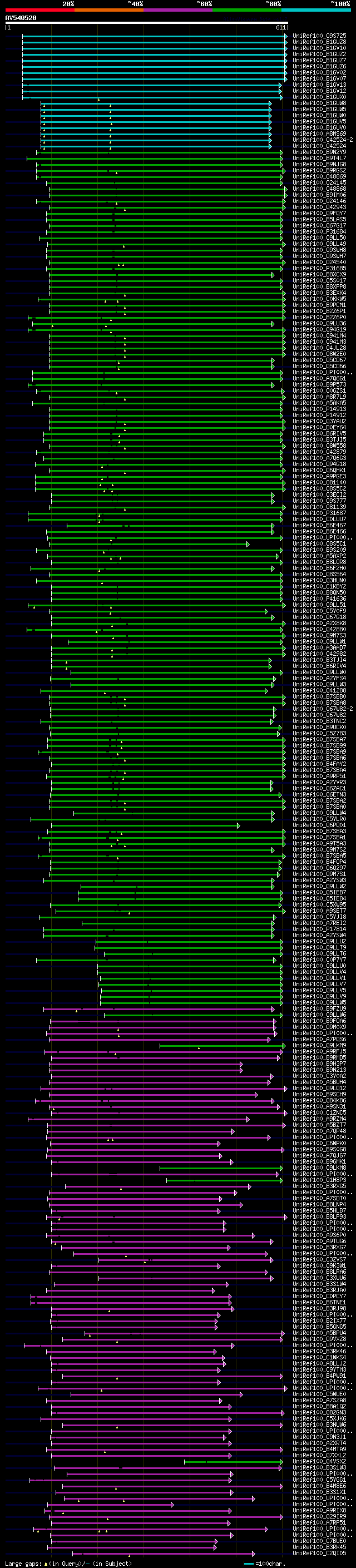
Task: Select the UniRef100_B4PW91 label
Action: click(319, 1376)
